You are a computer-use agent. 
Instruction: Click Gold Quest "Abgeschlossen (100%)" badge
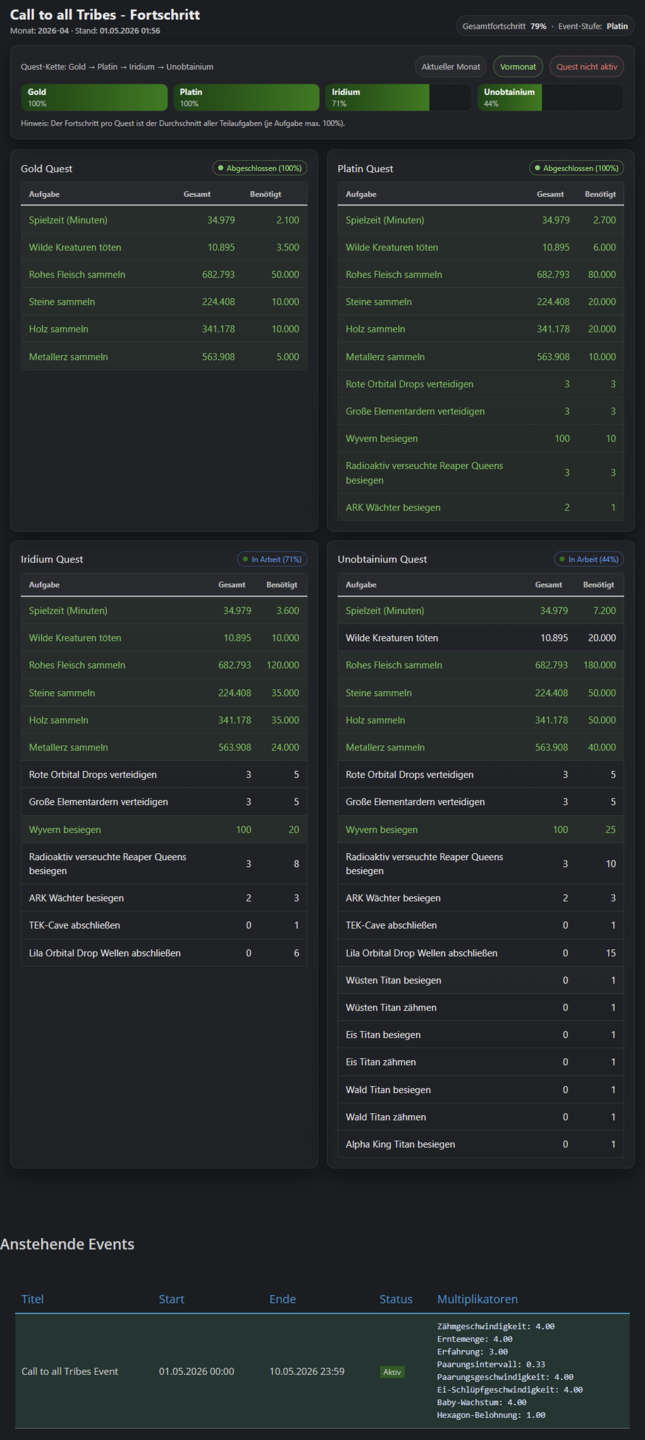(259, 168)
